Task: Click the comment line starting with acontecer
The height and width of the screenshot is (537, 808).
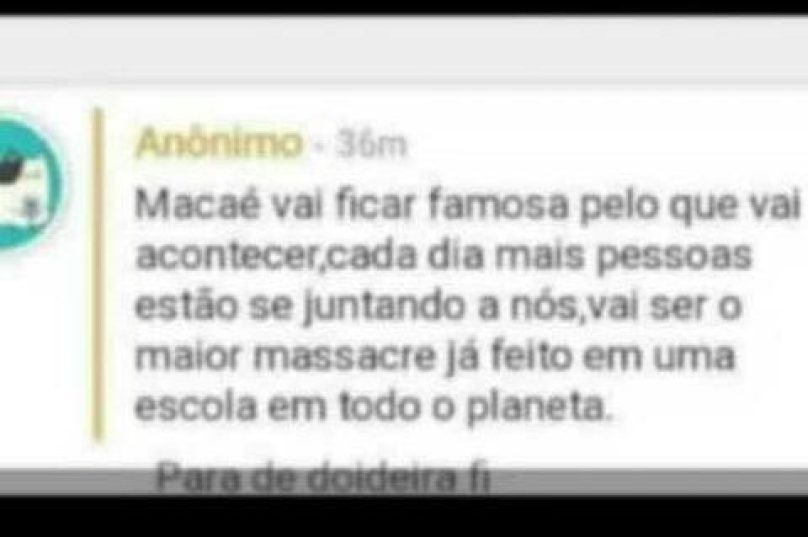Action: [x=443, y=256]
